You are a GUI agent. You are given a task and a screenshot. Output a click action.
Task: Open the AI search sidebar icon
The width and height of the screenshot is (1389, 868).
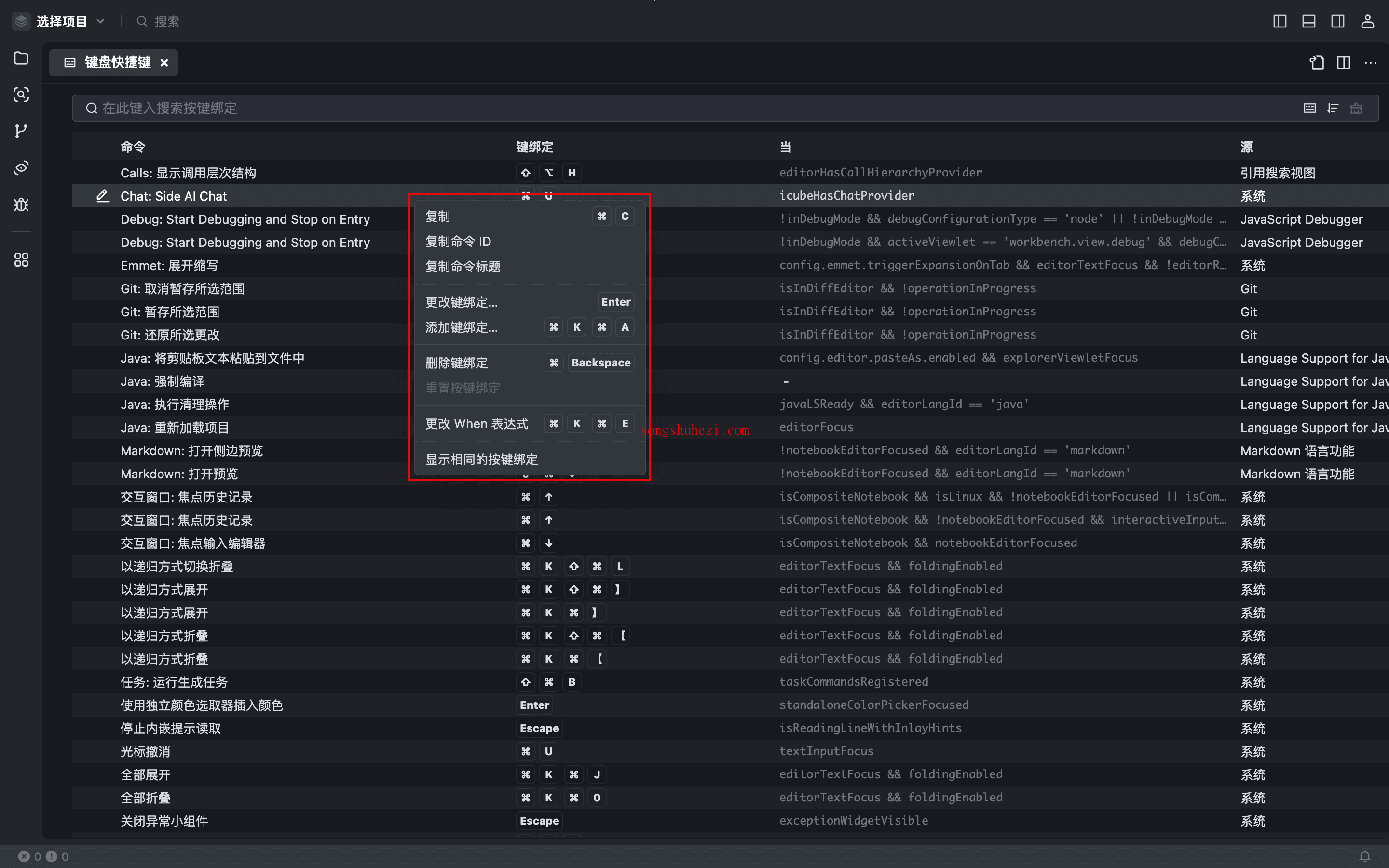(x=21, y=95)
